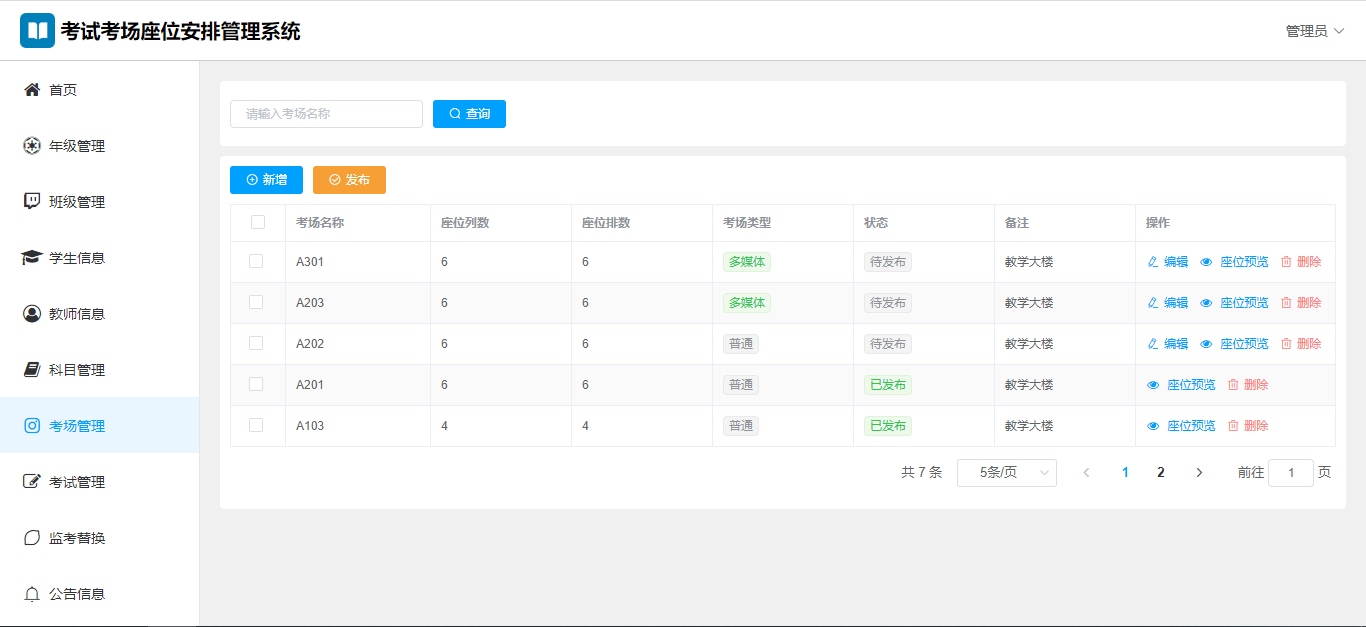The image size is (1366, 627).
Task: Click the trash icon in the A301 row
Action: (x=1286, y=262)
